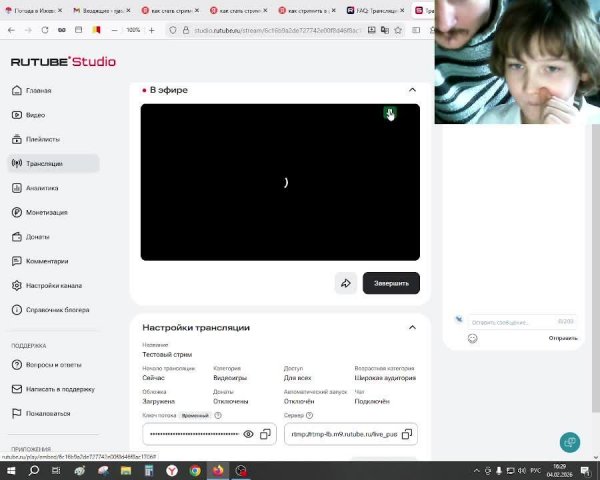Open the emoji picker in chat
This screenshot has width=600, height=480.
pyautogui.click(x=473, y=338)
